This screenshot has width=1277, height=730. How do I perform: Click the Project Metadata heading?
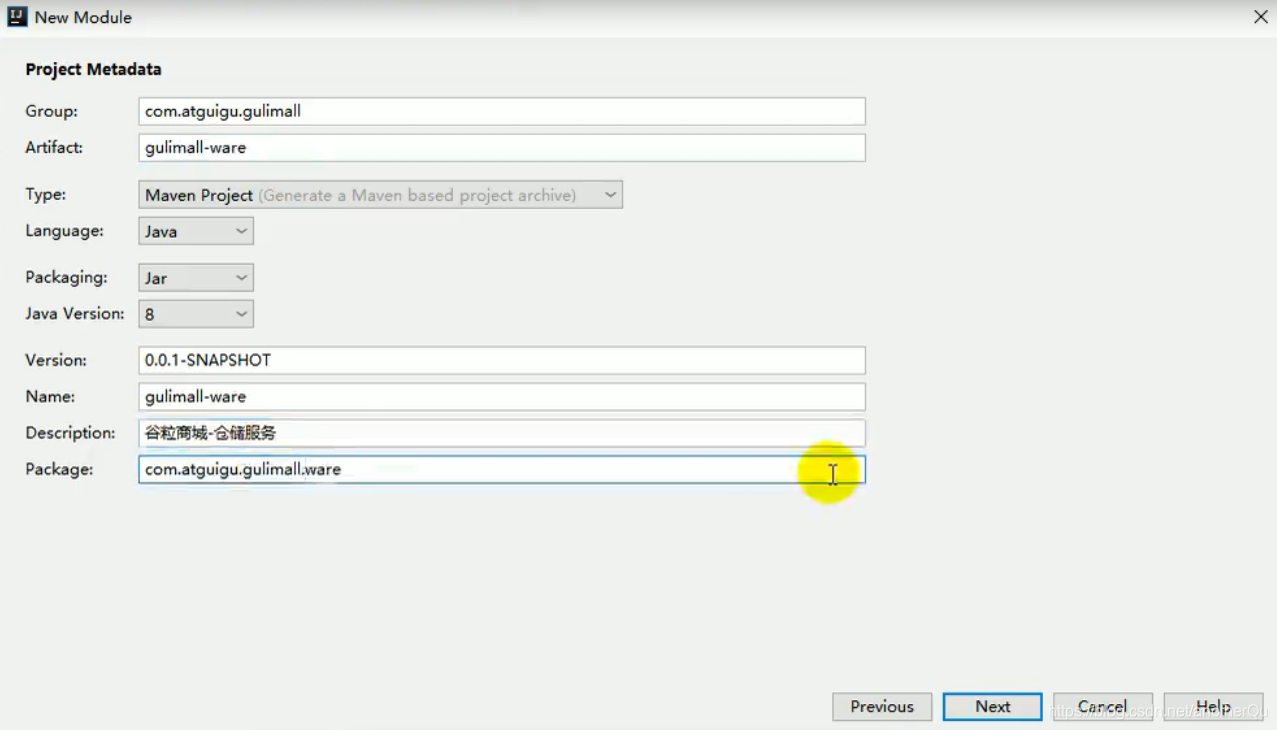(93, 69)
